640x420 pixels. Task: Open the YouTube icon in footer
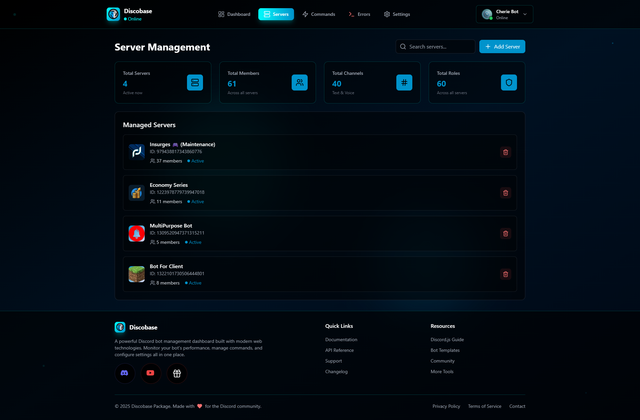point(151,373)
